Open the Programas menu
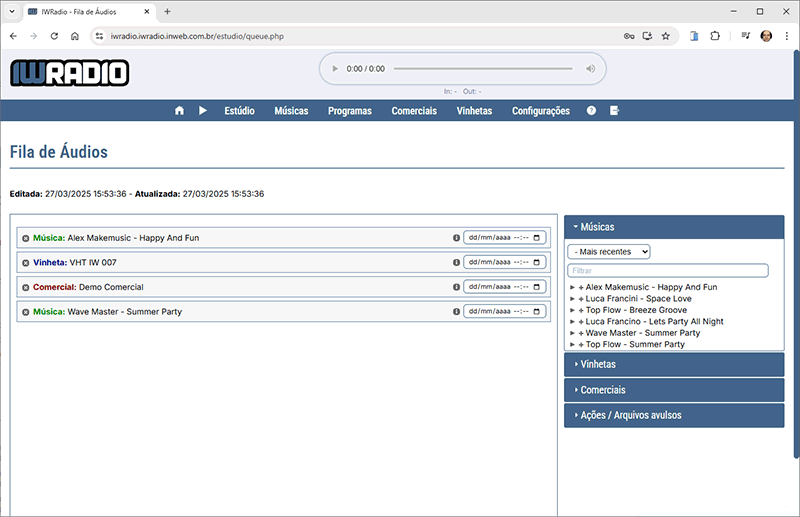This screenshot has width=800, height=517. [x=349, y=111]
